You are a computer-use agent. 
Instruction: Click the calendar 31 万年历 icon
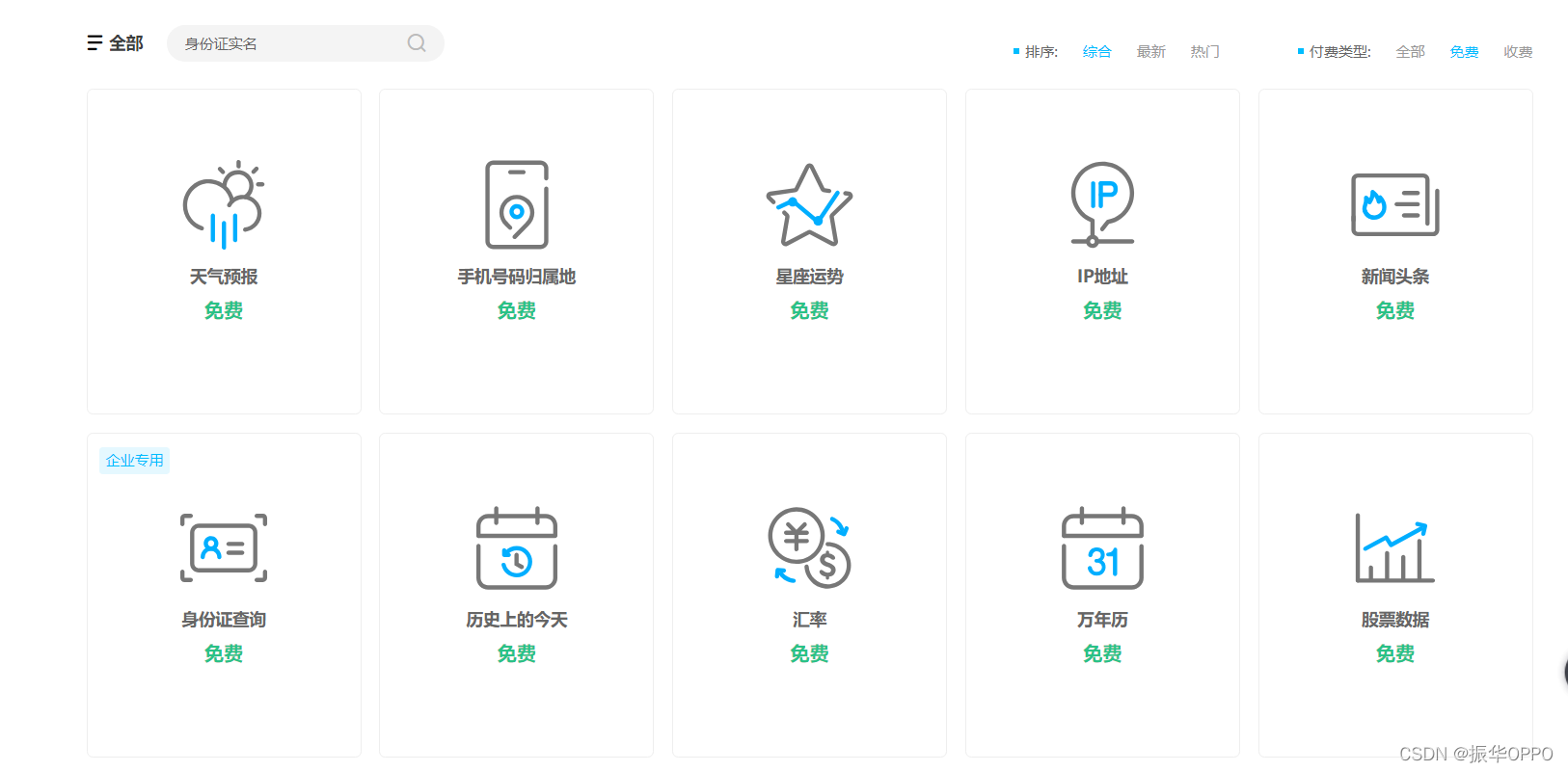pyautogui.click(x=1102, y=547)
